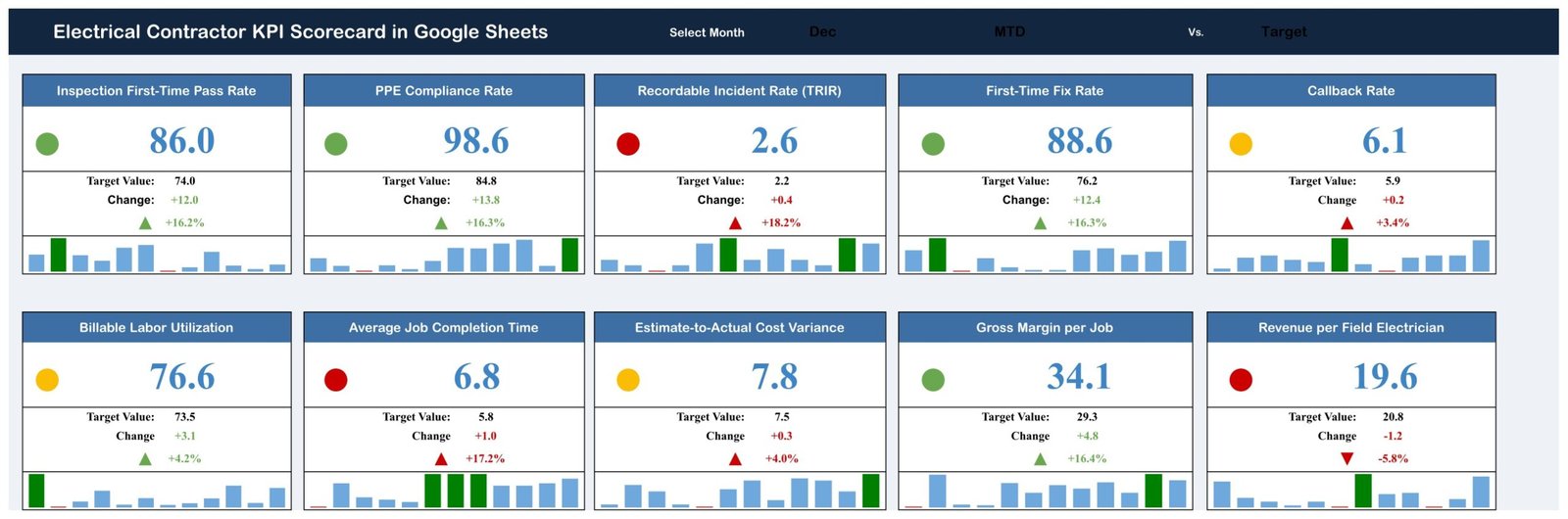This screenshot has width=1568, height=519.
Task: Click the green status dot for Gross Margin per Job
Action: (933, 380)
